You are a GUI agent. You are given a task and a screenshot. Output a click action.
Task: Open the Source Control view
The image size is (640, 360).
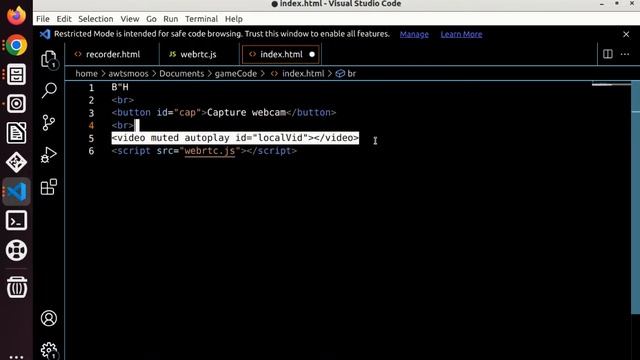coord(49,122)
